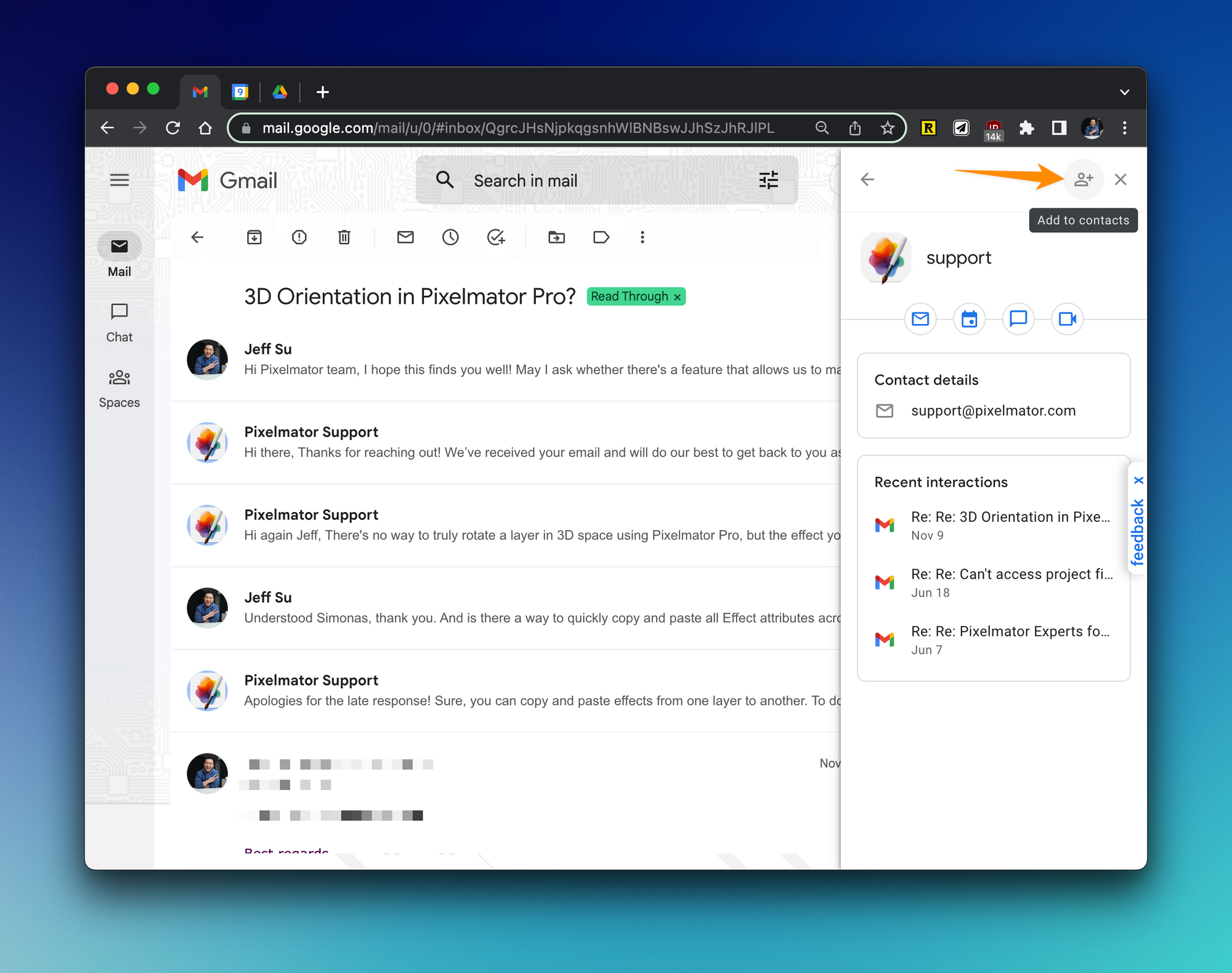This screenshot has width=1232, height=973.
Task: Open Chrome three-dot menu
Action: 1124,128
